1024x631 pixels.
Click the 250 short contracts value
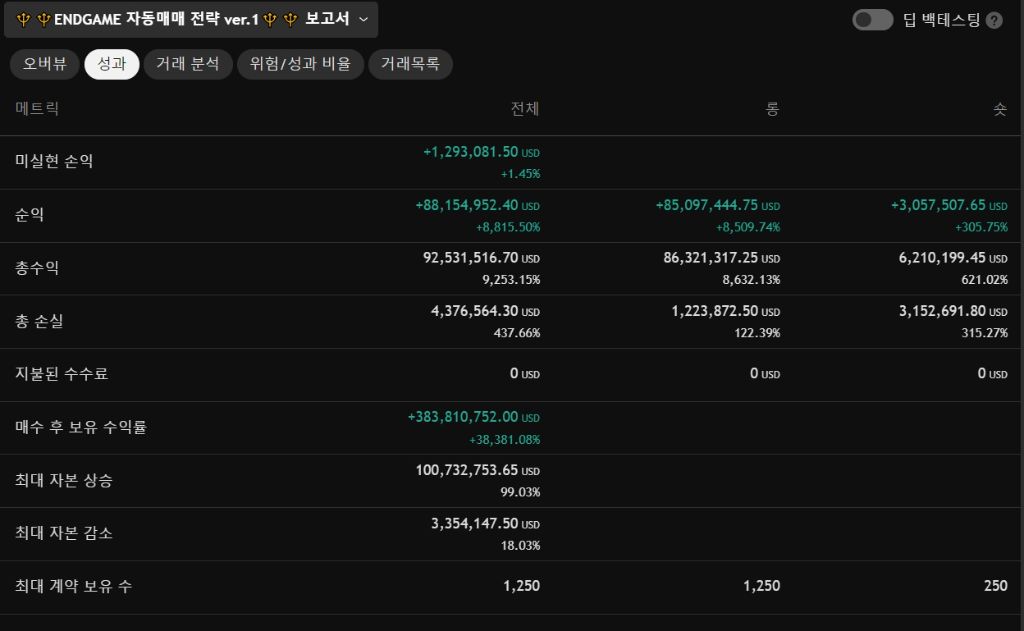pyautogui.click(x=995, y=586)
